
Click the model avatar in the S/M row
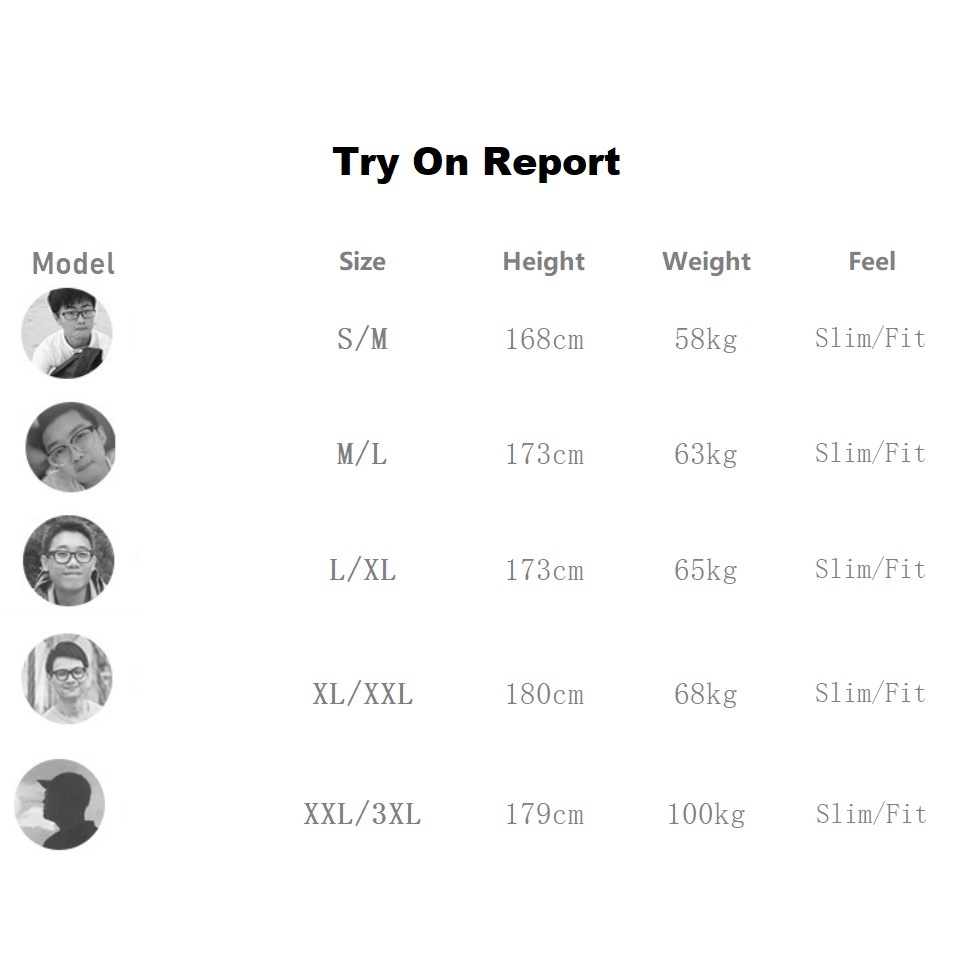click(x=67, y=334)
